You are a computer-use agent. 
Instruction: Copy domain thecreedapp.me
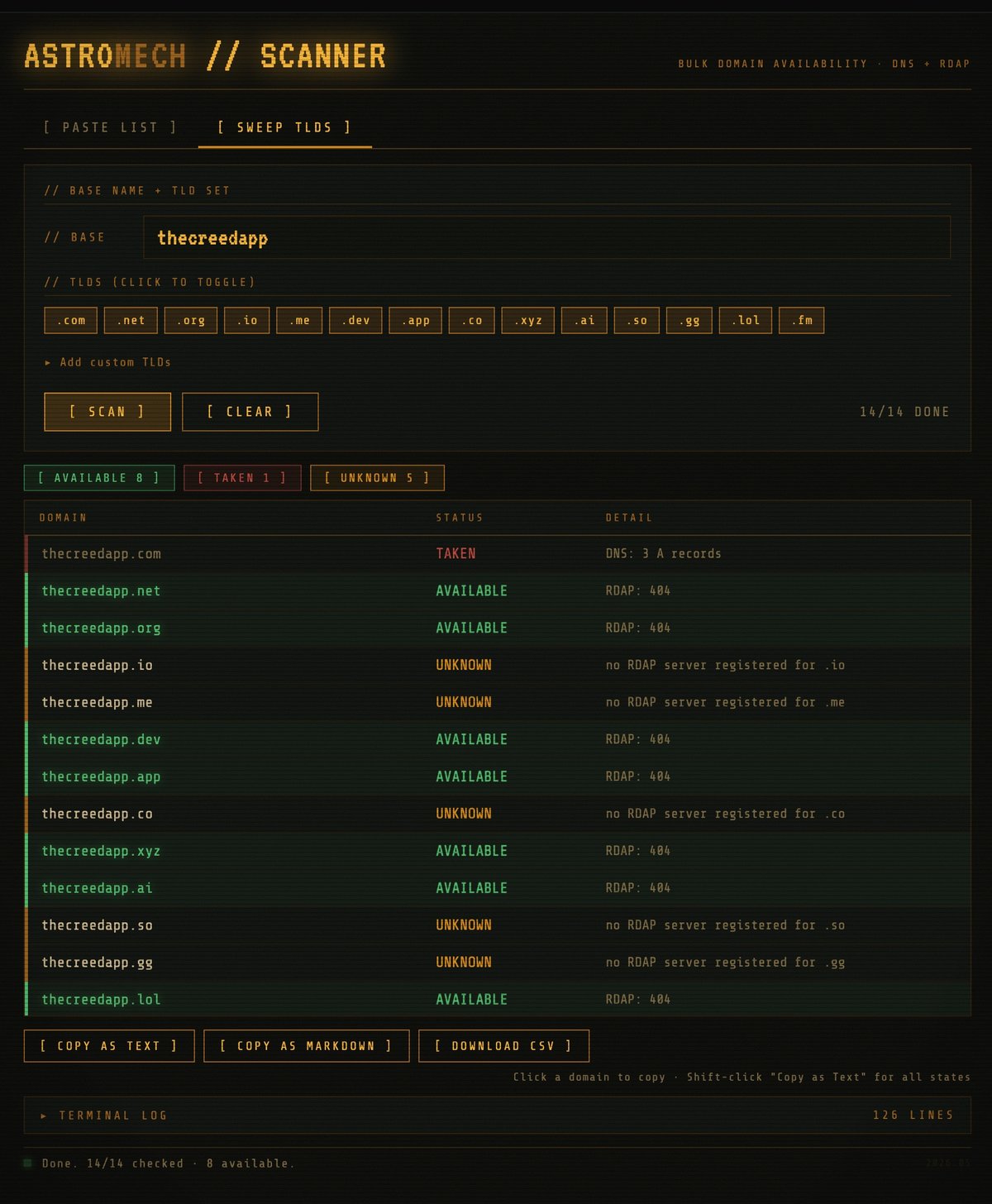tap(98, 703)
